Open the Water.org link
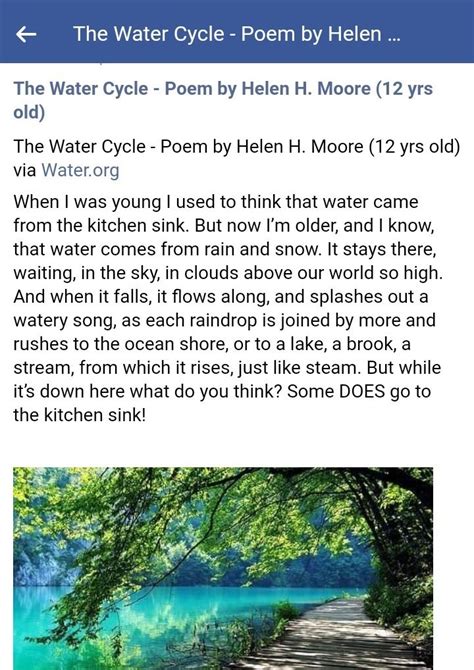 80,170
